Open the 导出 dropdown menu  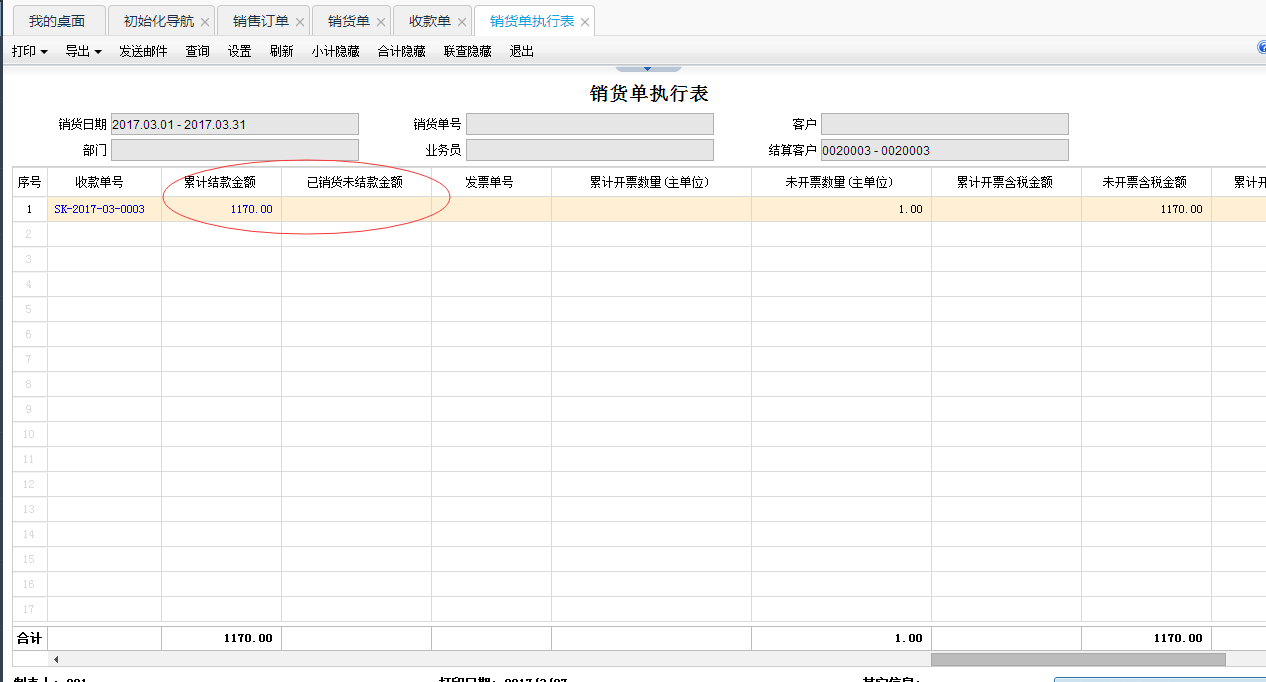83,51
